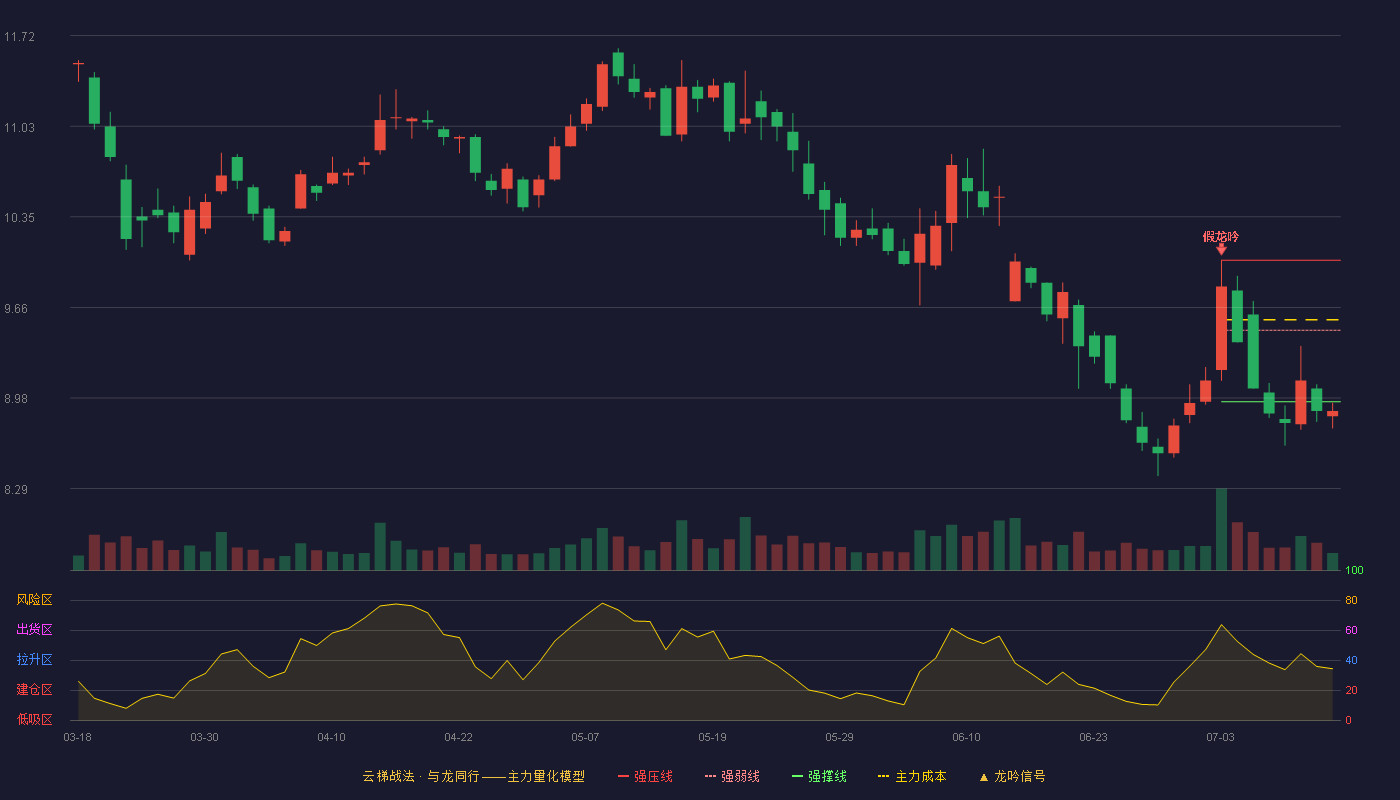Image resolution: width=1400 pixels, height=800 pixels.
Task: Click the green 强撑线 legend line icon
Action: (797, 777)
